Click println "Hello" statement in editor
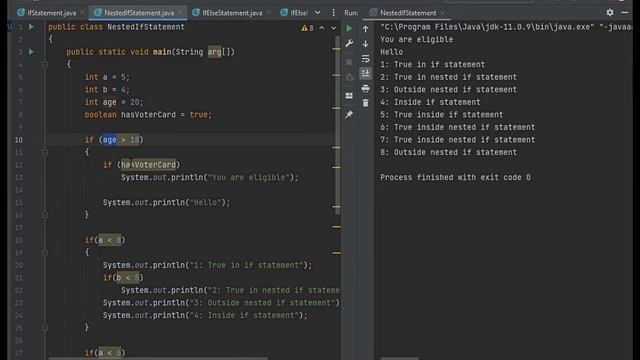640x360 pixels. coord(167,202)
